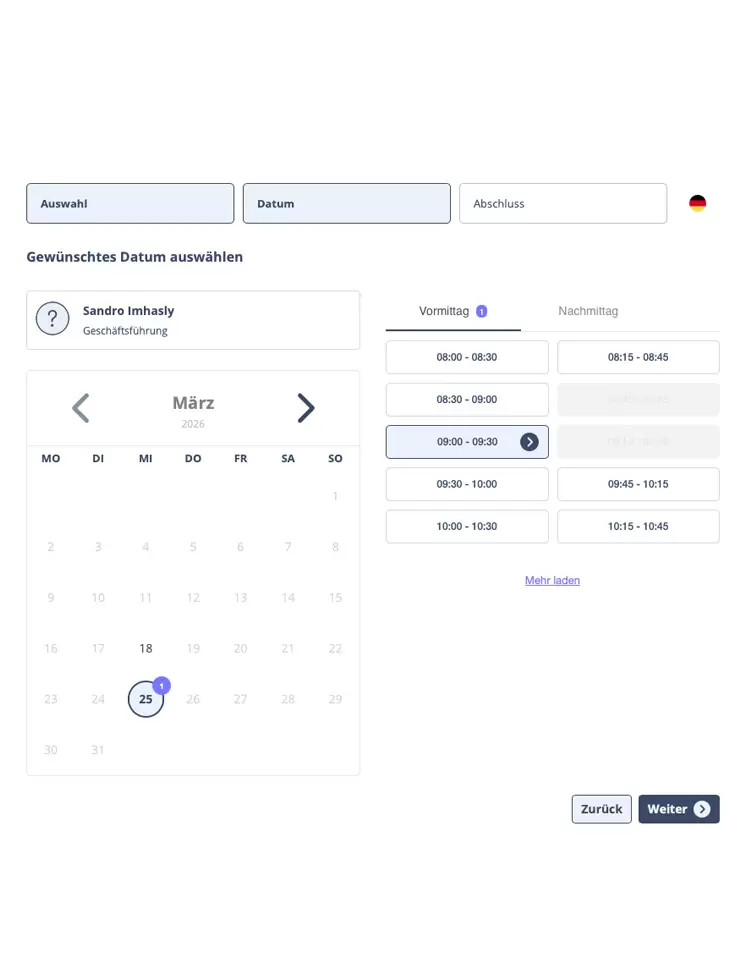Click the Zurück button

pyautogui.click(x=602, y=809)
